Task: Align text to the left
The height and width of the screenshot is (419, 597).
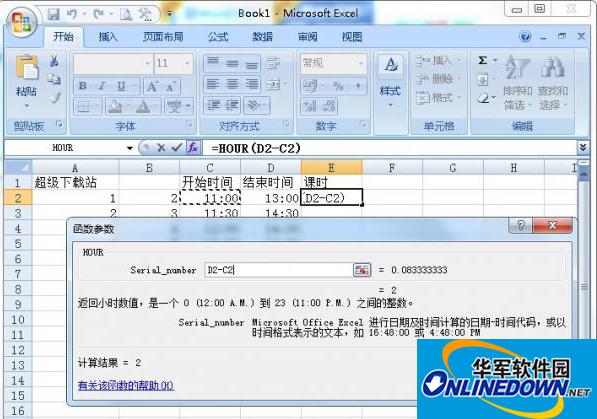Action: click(x=213, y=84)
